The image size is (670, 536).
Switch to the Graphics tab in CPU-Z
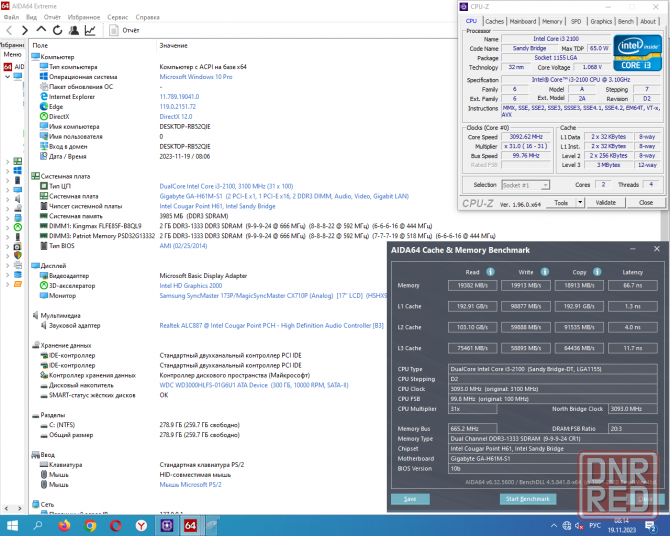point(601,21)
